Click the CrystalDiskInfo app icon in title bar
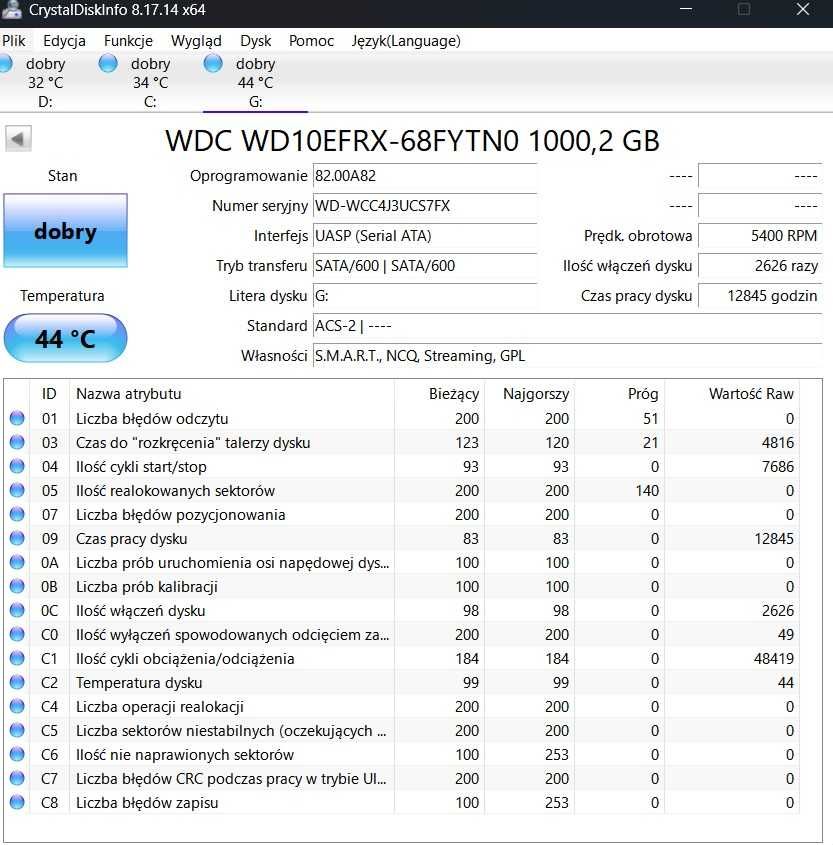 pos(11,9)
